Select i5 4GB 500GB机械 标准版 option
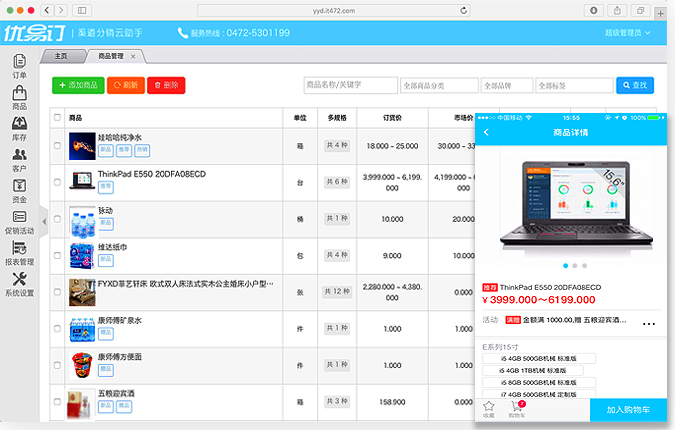The image size is (675, 430). pyautogui.click(x=539, y=358)
